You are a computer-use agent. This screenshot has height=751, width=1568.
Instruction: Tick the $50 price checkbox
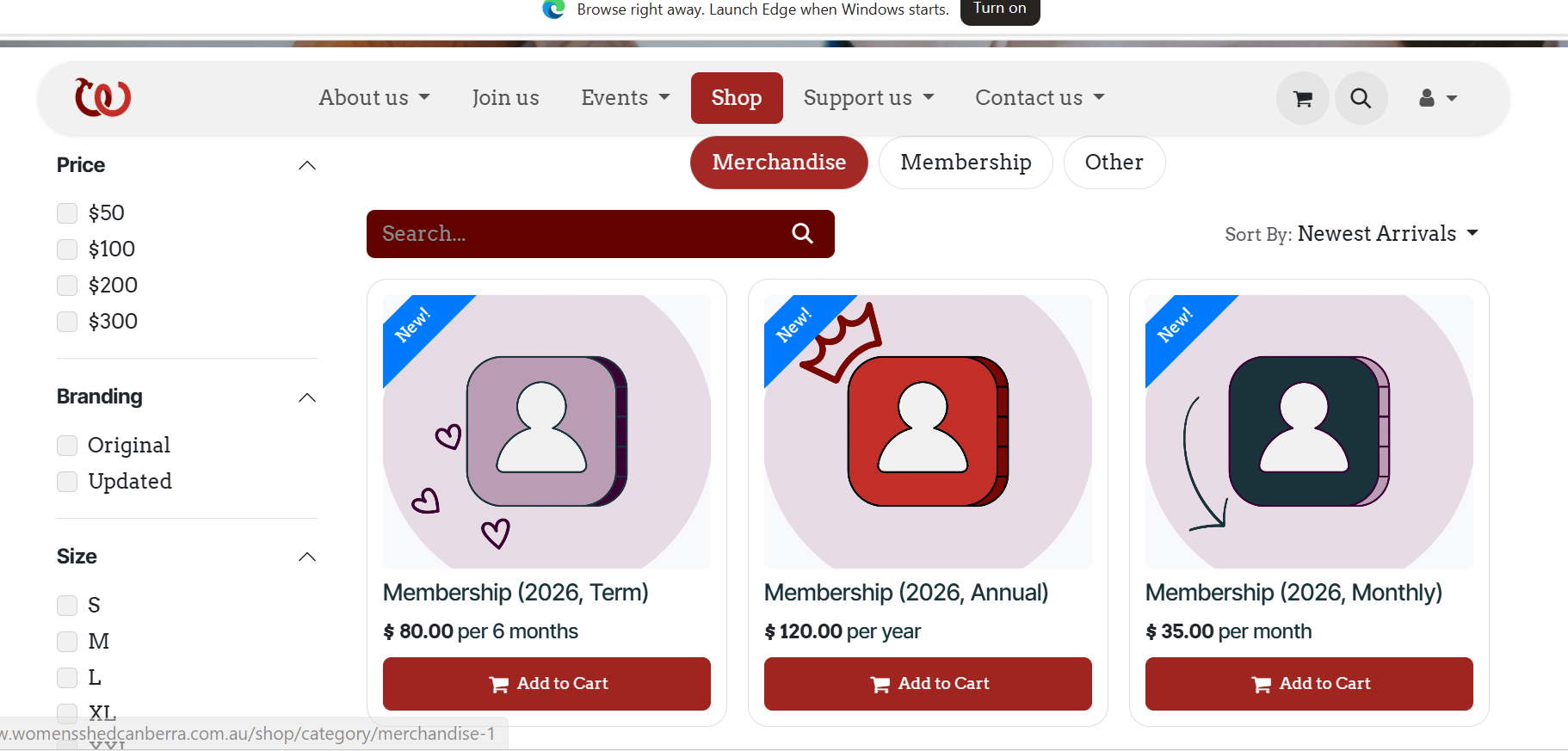(x=67, y=213)
